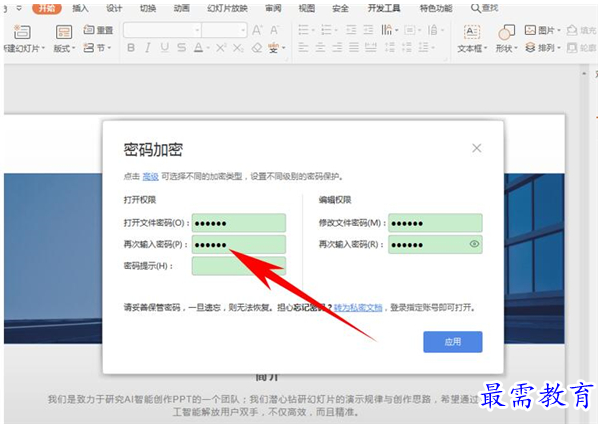Click the 密码提示(H) input field
This screenshot has width=602, height=427.
239,266
